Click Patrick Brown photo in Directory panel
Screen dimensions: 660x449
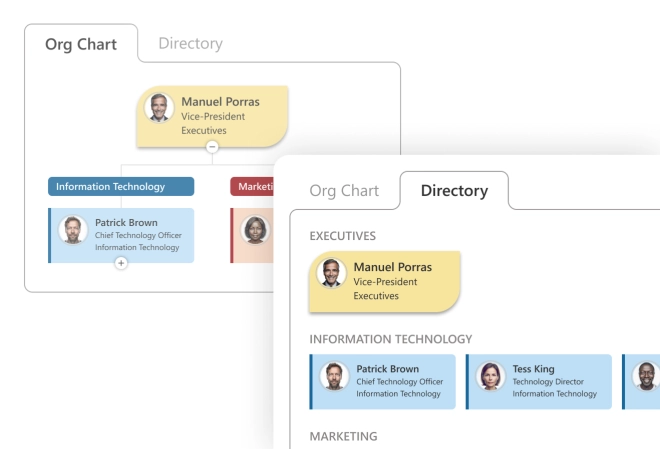pos(334,376)
